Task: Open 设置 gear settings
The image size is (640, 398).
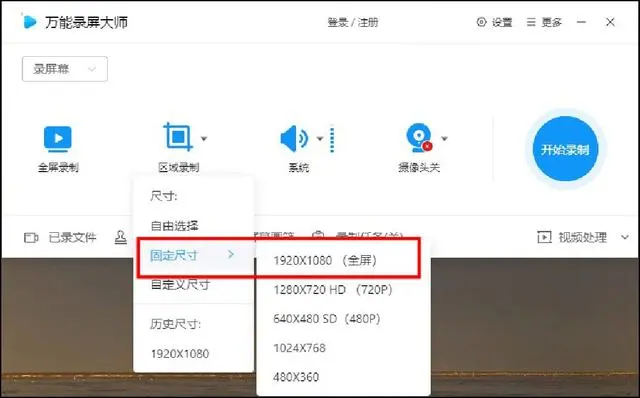Action: tap(494, 22)
